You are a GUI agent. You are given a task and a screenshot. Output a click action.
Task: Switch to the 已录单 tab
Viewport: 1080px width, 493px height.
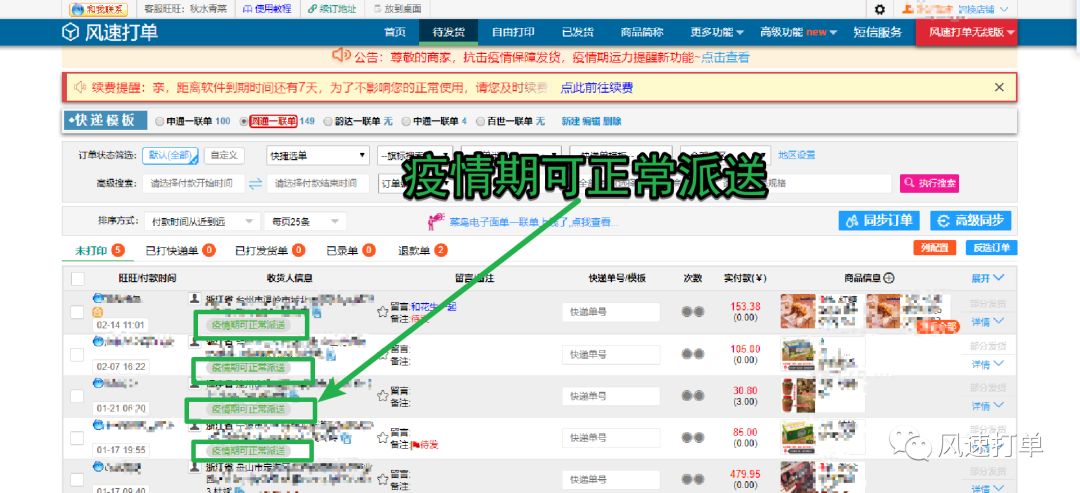[351, 251]
